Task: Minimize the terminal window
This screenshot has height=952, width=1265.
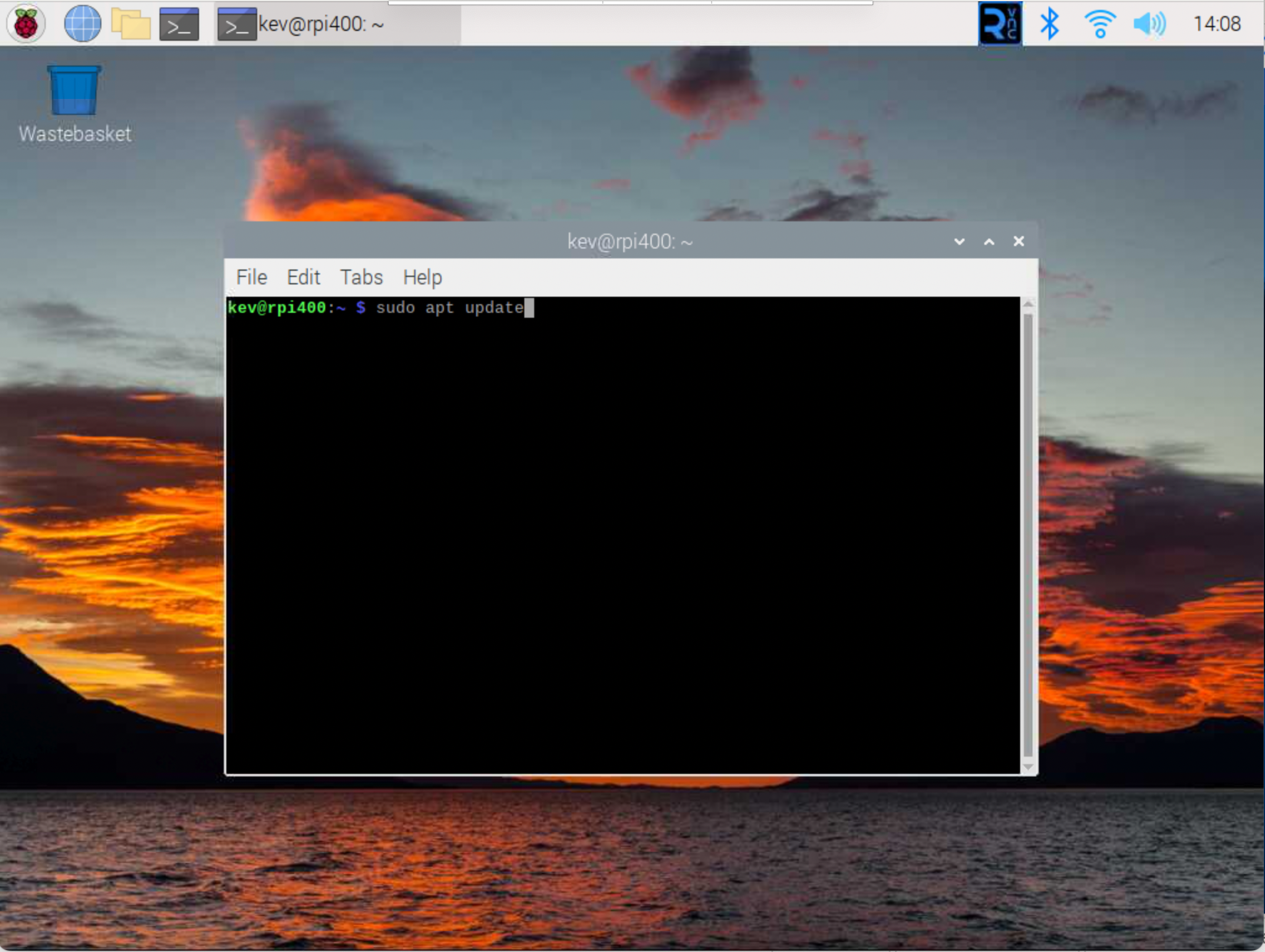Action: point(959,241)
